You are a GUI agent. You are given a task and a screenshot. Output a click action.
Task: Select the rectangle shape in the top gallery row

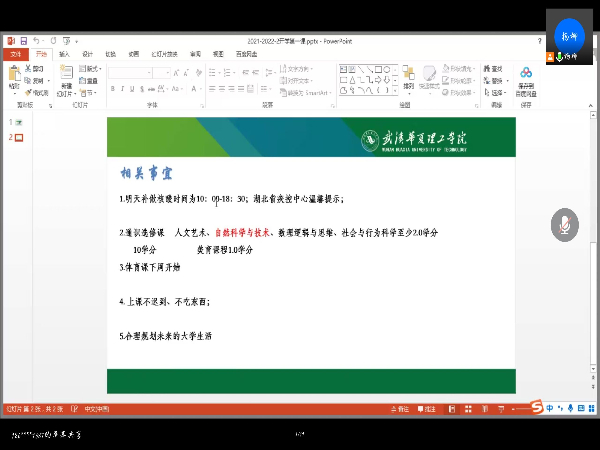tap(378, 69)
